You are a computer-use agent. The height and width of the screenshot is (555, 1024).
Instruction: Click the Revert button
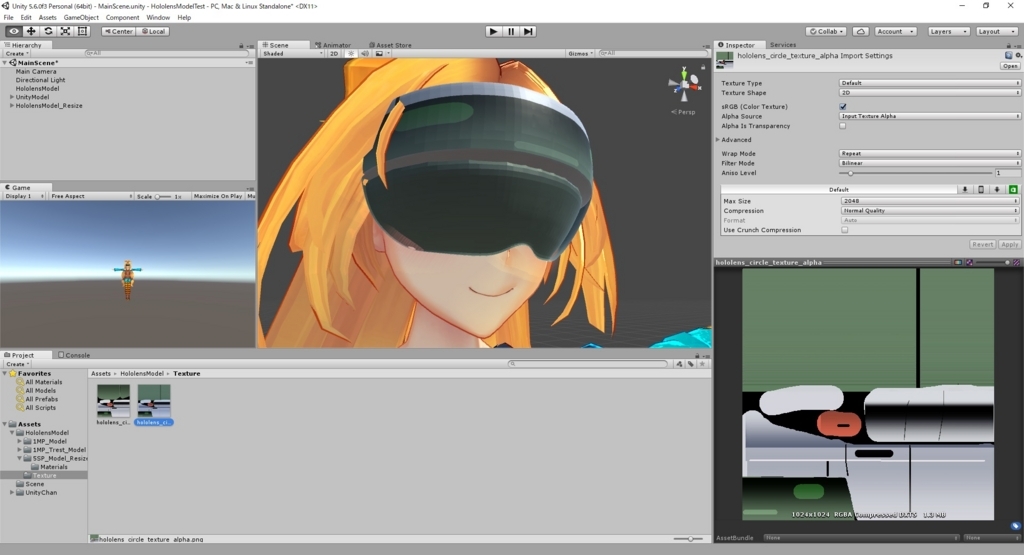click(982, 244)
